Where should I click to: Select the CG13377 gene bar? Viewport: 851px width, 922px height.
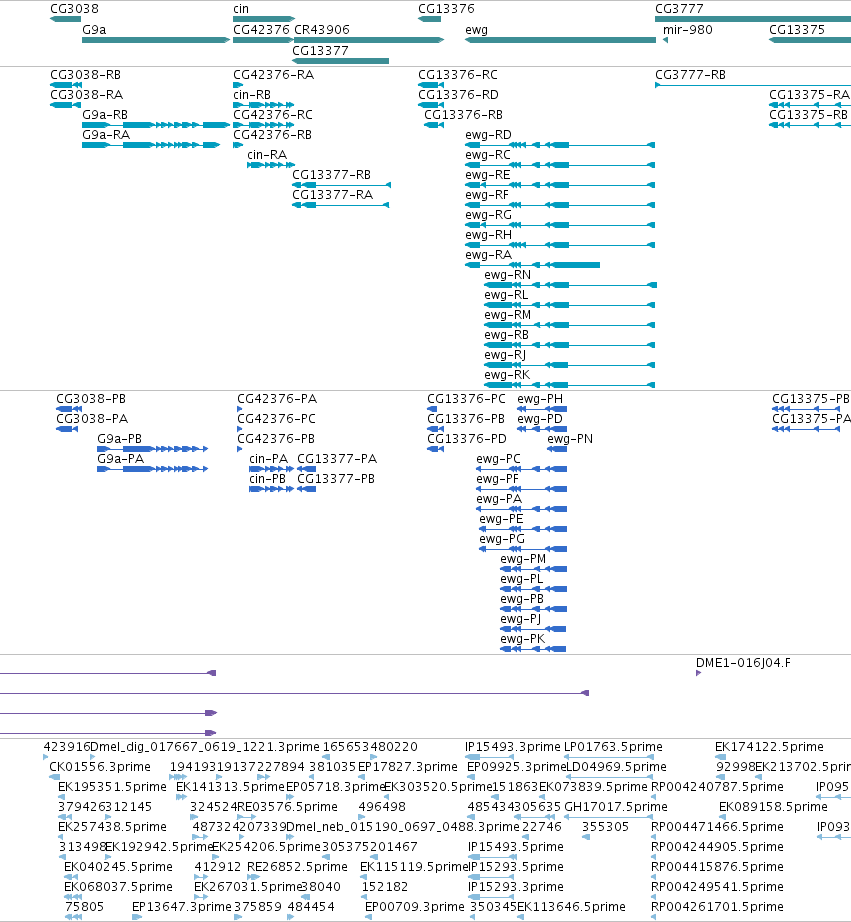[x=340, y=61]
